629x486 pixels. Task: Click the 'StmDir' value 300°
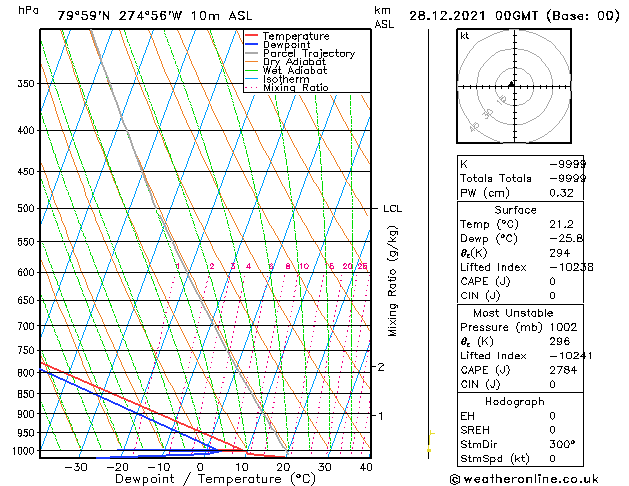pos(562,444)
